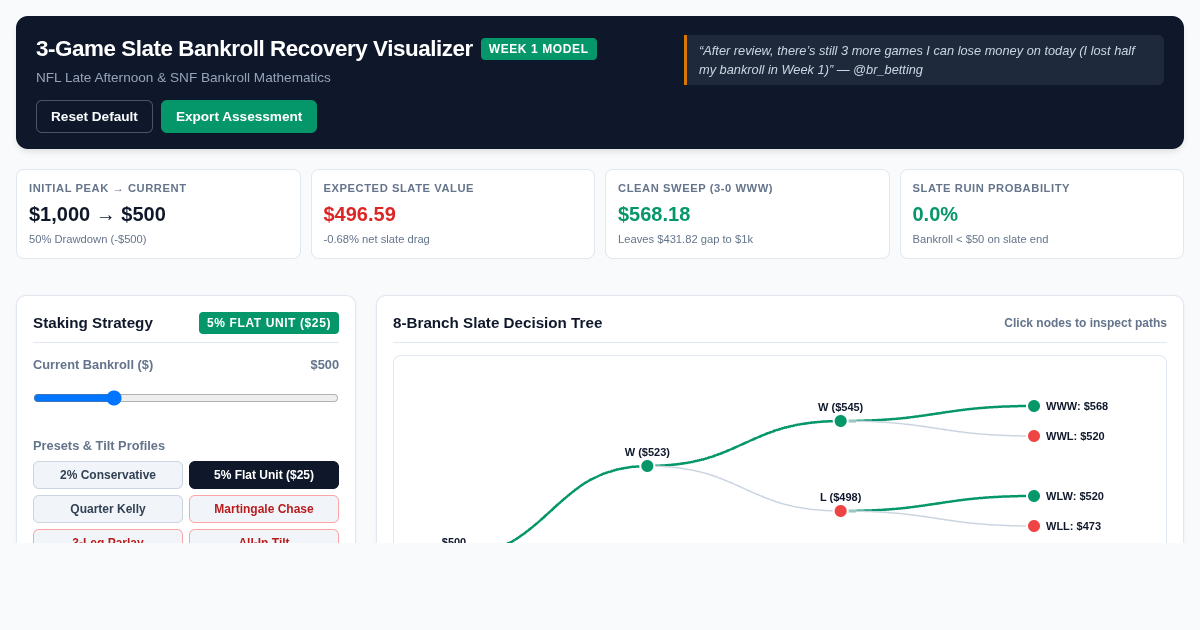Viewport: 1200px width, 630px height.
Task: Pick the Martingale Chase preset
Action: (x=264, y=509)
